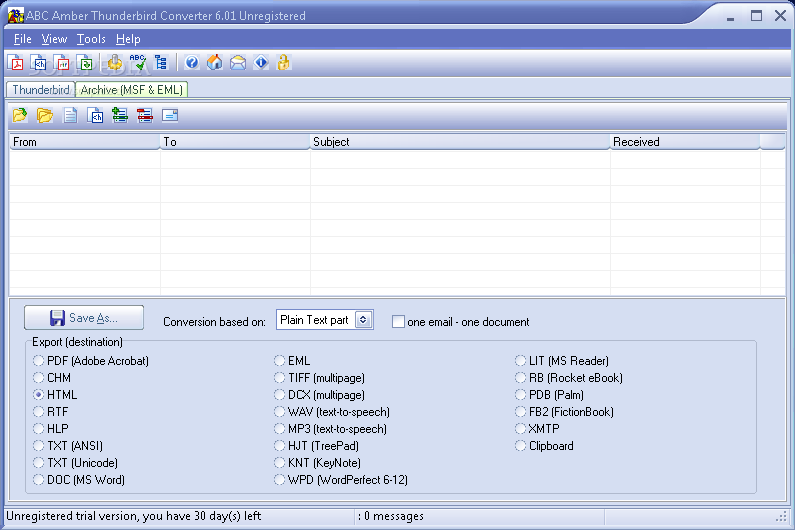This screenshot has height=530, width=795.
Task: Click the open folder with green arrow icon
Action: [20, 116]
